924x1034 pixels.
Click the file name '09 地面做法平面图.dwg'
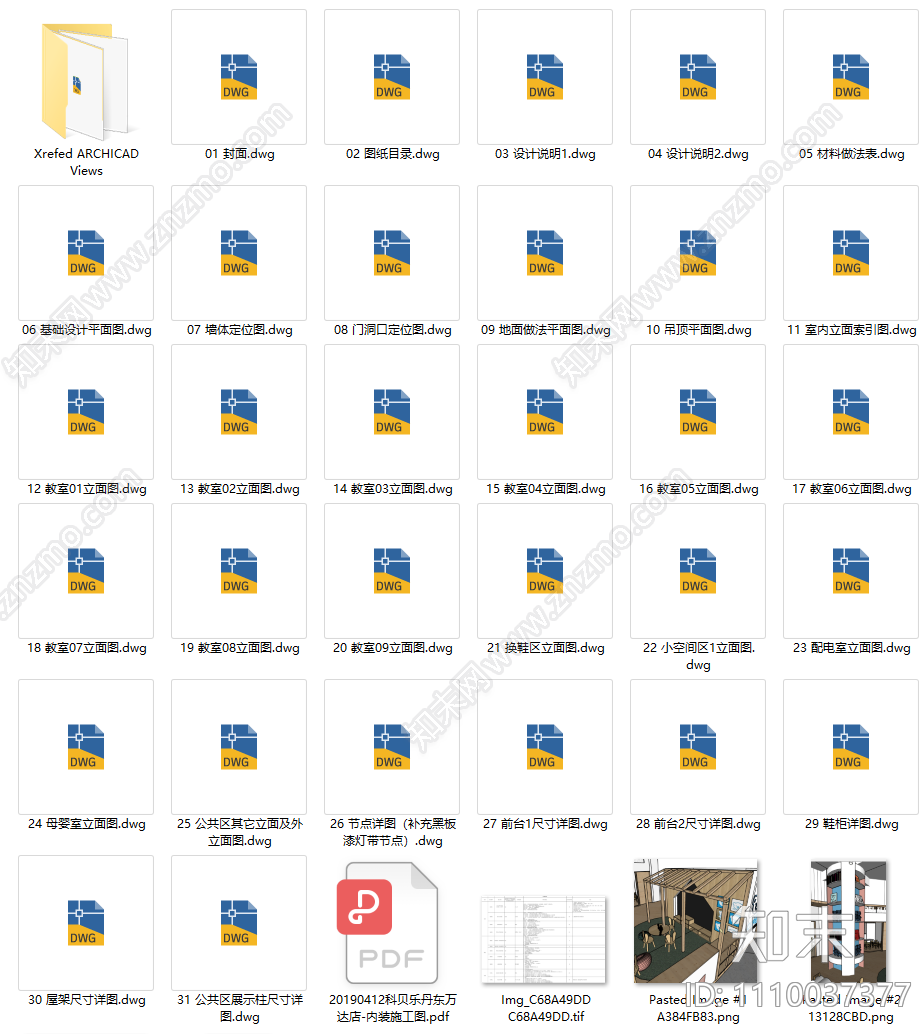545,330
